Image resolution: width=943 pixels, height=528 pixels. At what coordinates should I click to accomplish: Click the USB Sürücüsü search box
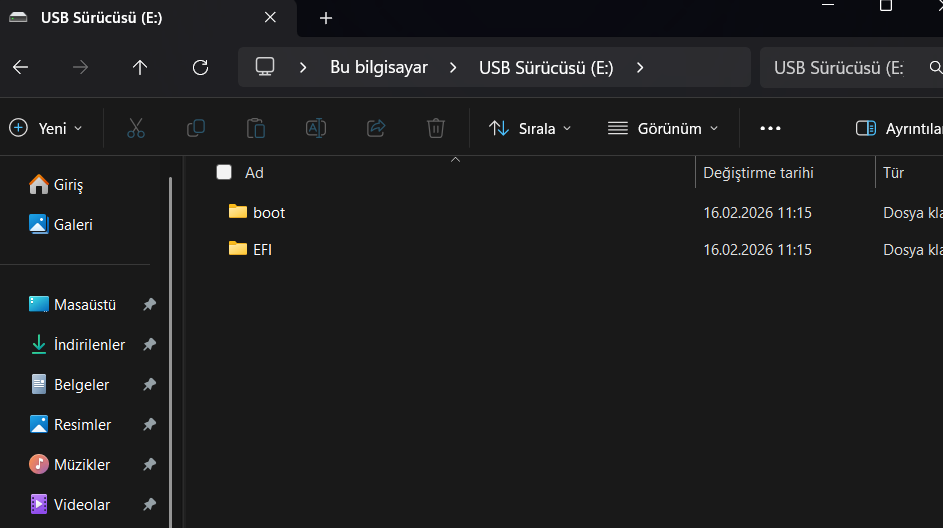(840, 67)
